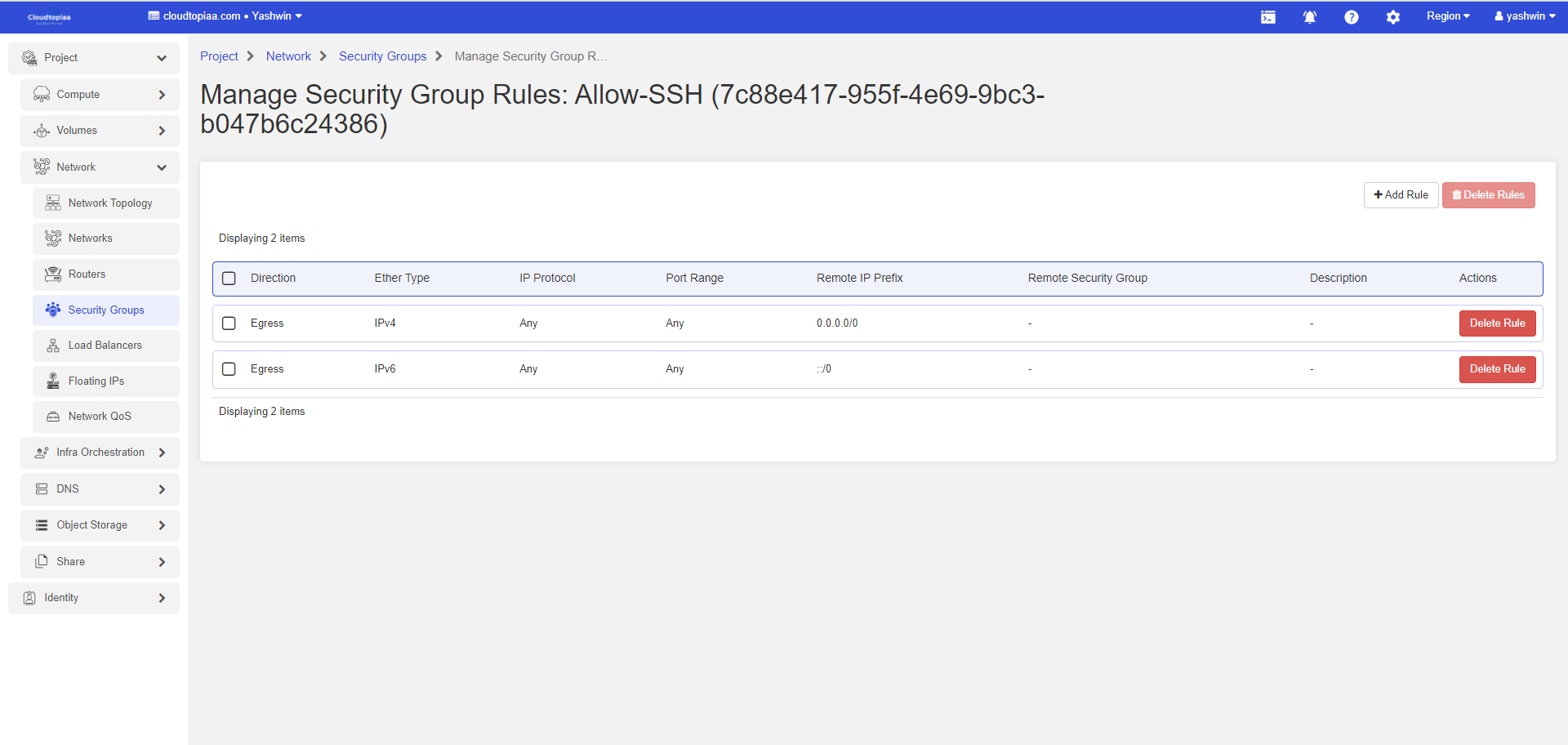Open Network QoS in the sidebar
The image size is (1568, 745).
coord(100,417)
